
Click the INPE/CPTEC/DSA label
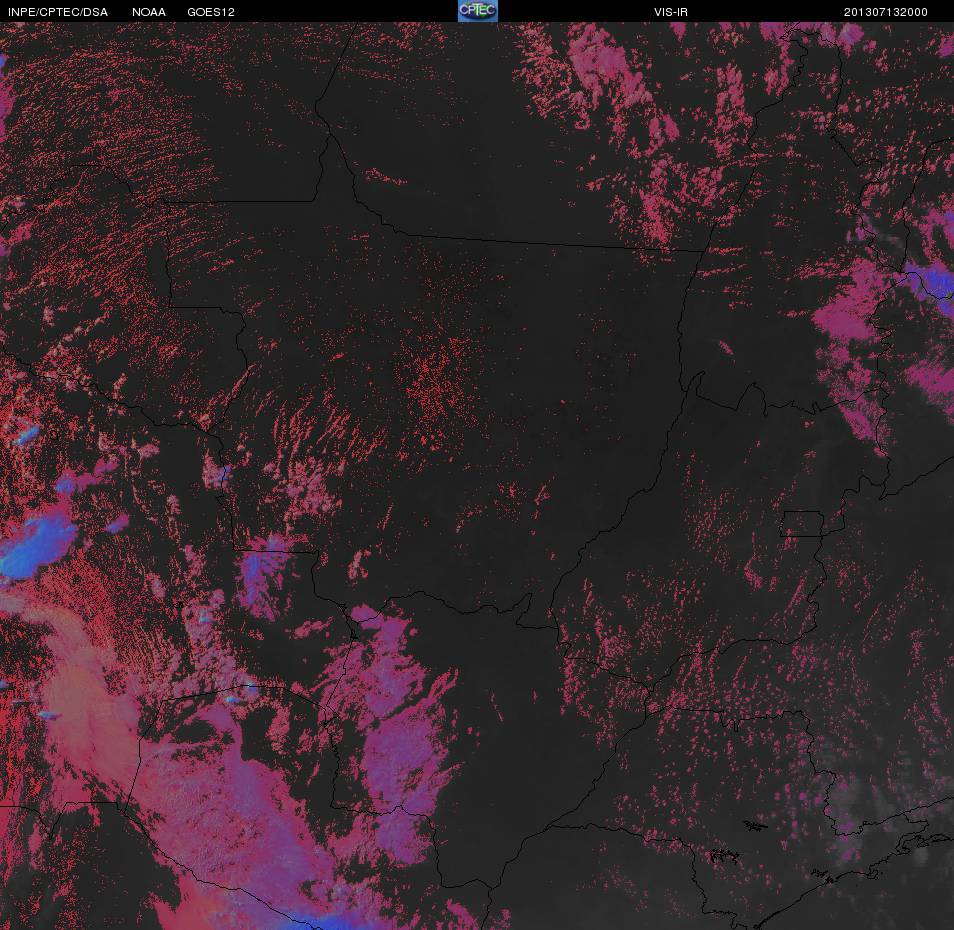pos(58,12)
